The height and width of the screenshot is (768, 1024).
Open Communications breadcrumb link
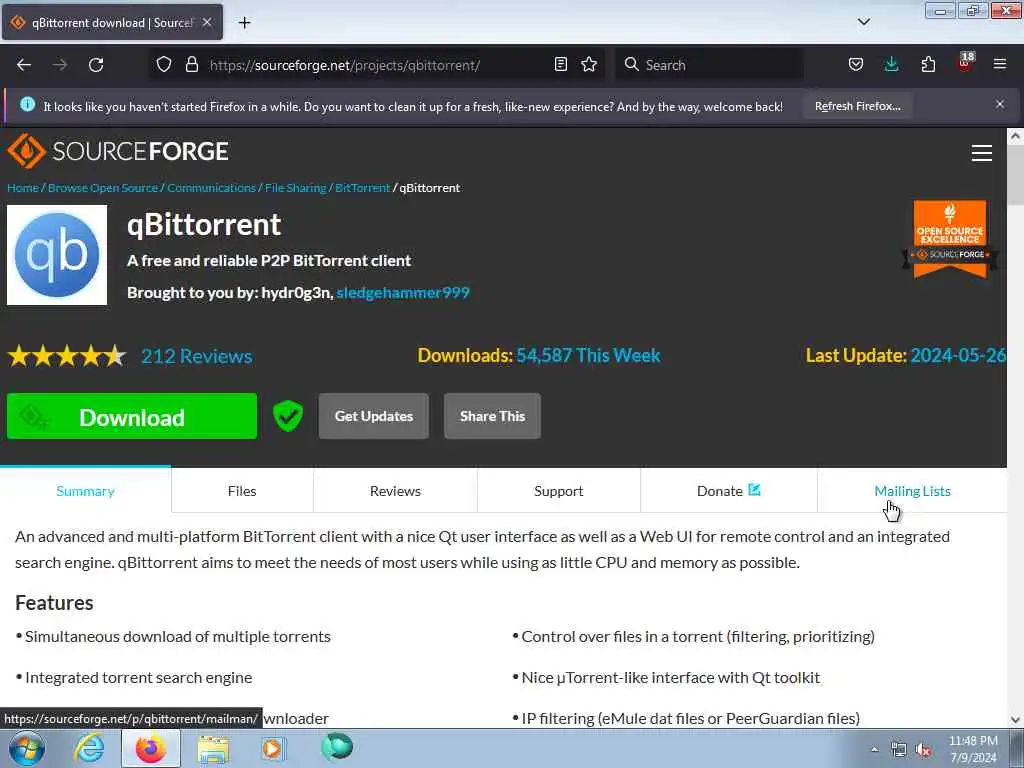click(211, 187)
